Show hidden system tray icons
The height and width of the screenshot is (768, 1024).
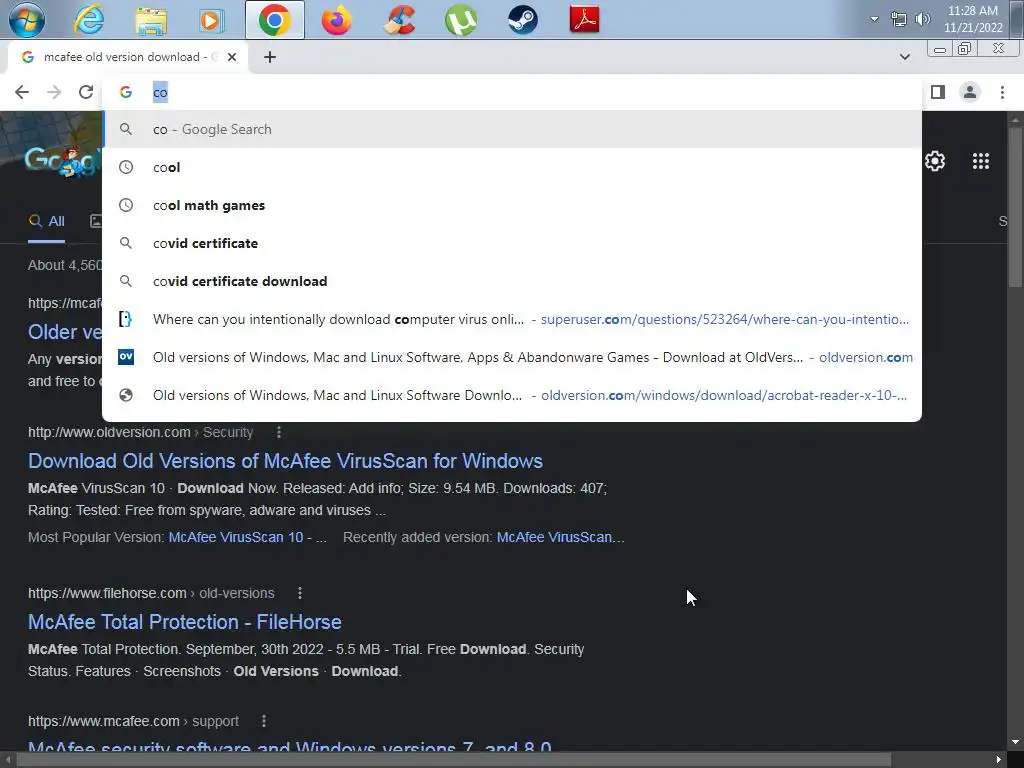[874, 19]
